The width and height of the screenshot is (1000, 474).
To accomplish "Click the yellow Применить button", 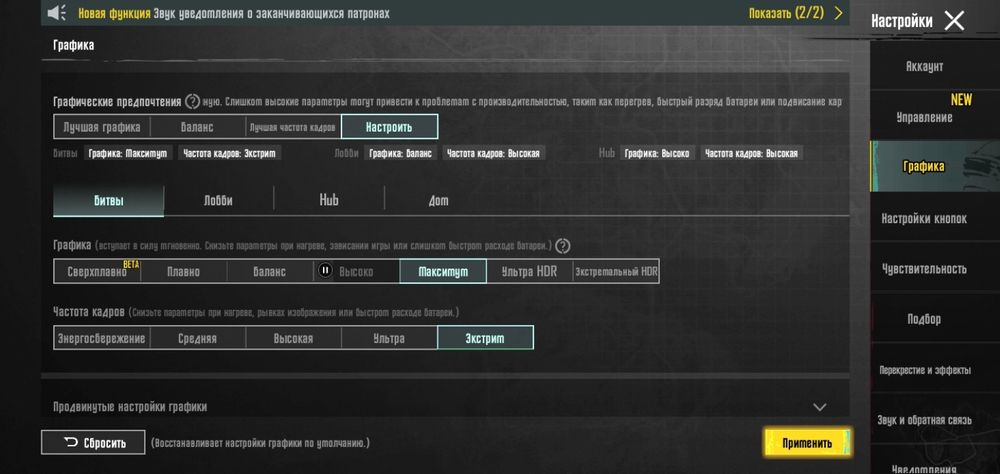I will coord(807,443).
